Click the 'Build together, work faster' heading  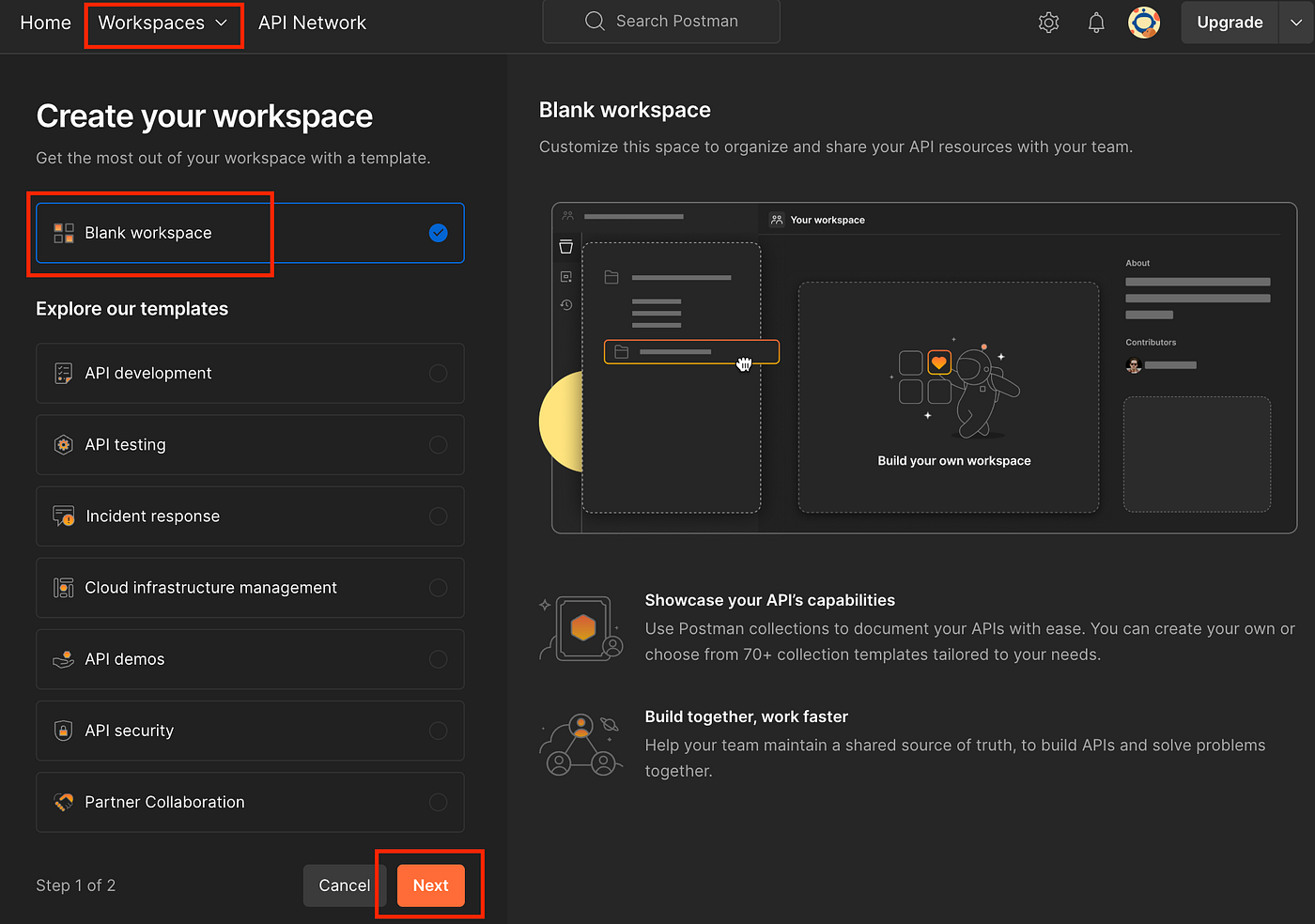pyautogui.click(x=747, y=716)
